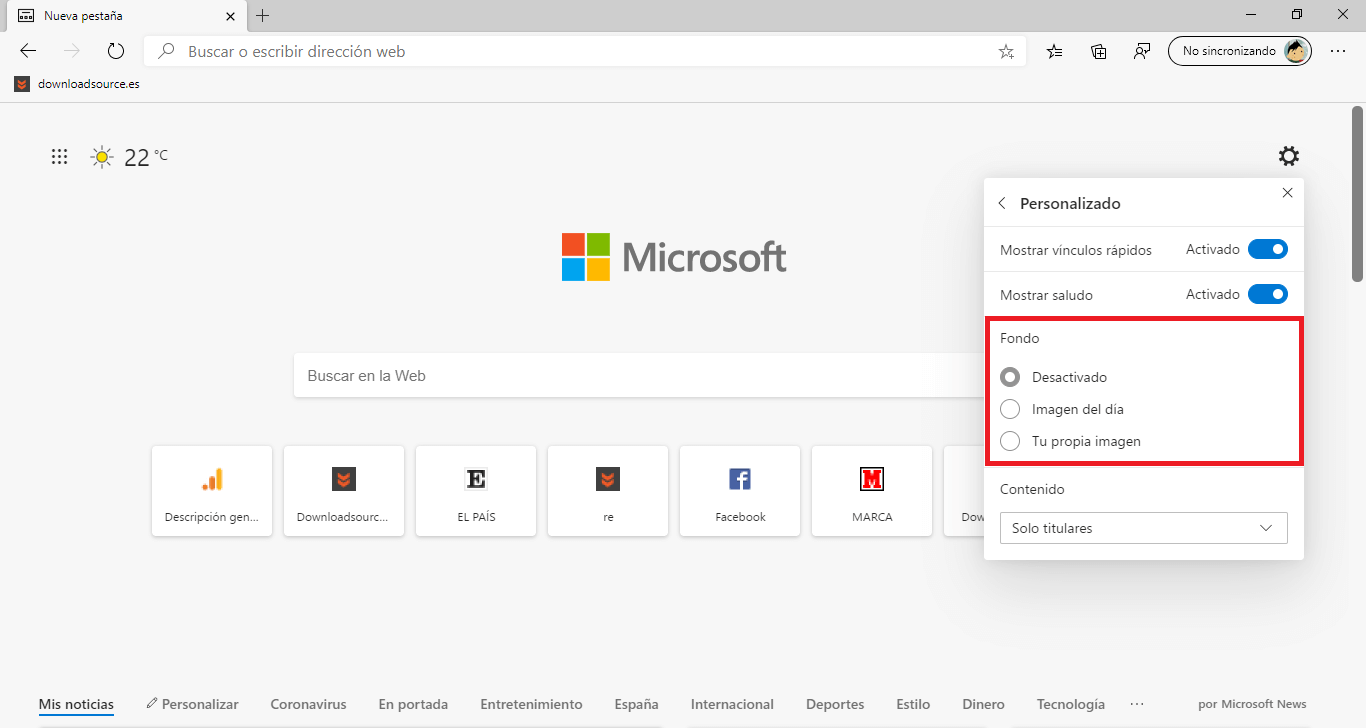Viewport: 1366px width, 728px height.
Task: Open the Favorites list icon
Action: pyautogui.click(x=1054, y=51)
